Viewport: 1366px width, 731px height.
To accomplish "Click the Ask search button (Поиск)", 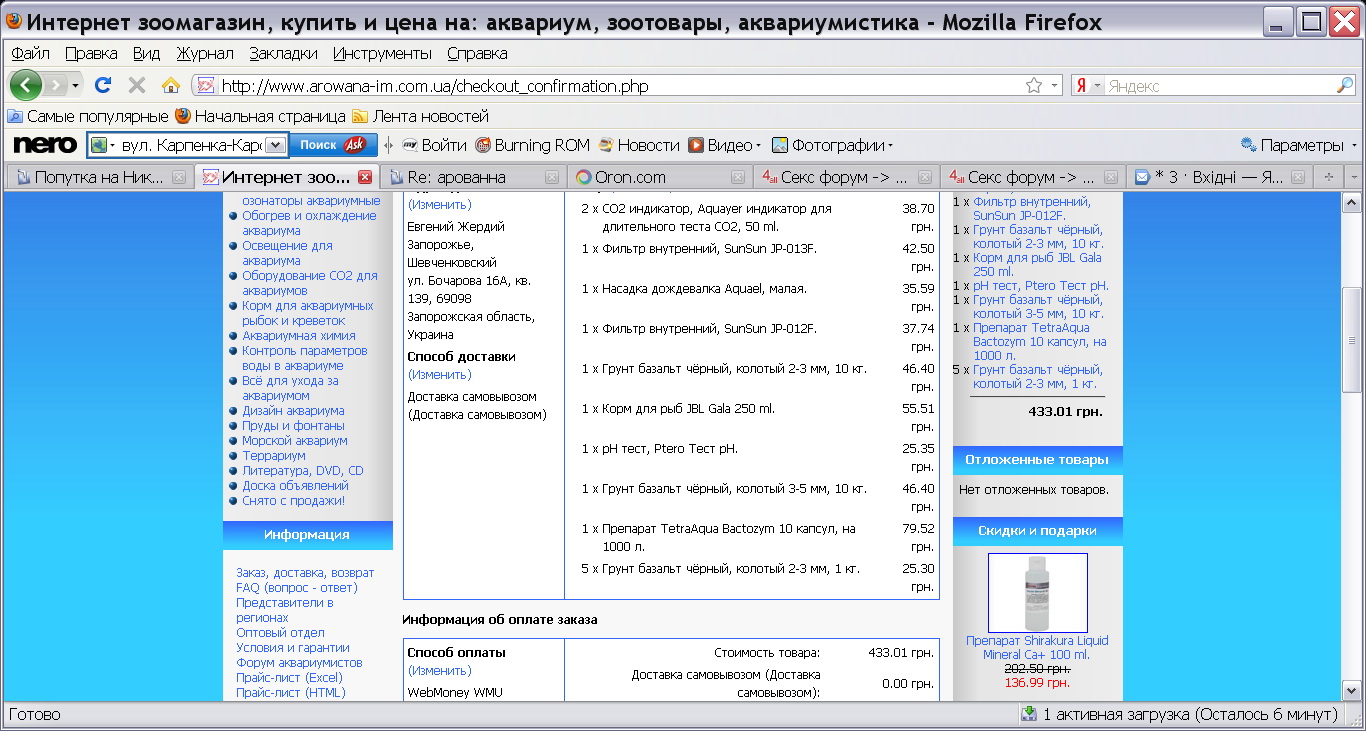I will (x=333, y=146).
